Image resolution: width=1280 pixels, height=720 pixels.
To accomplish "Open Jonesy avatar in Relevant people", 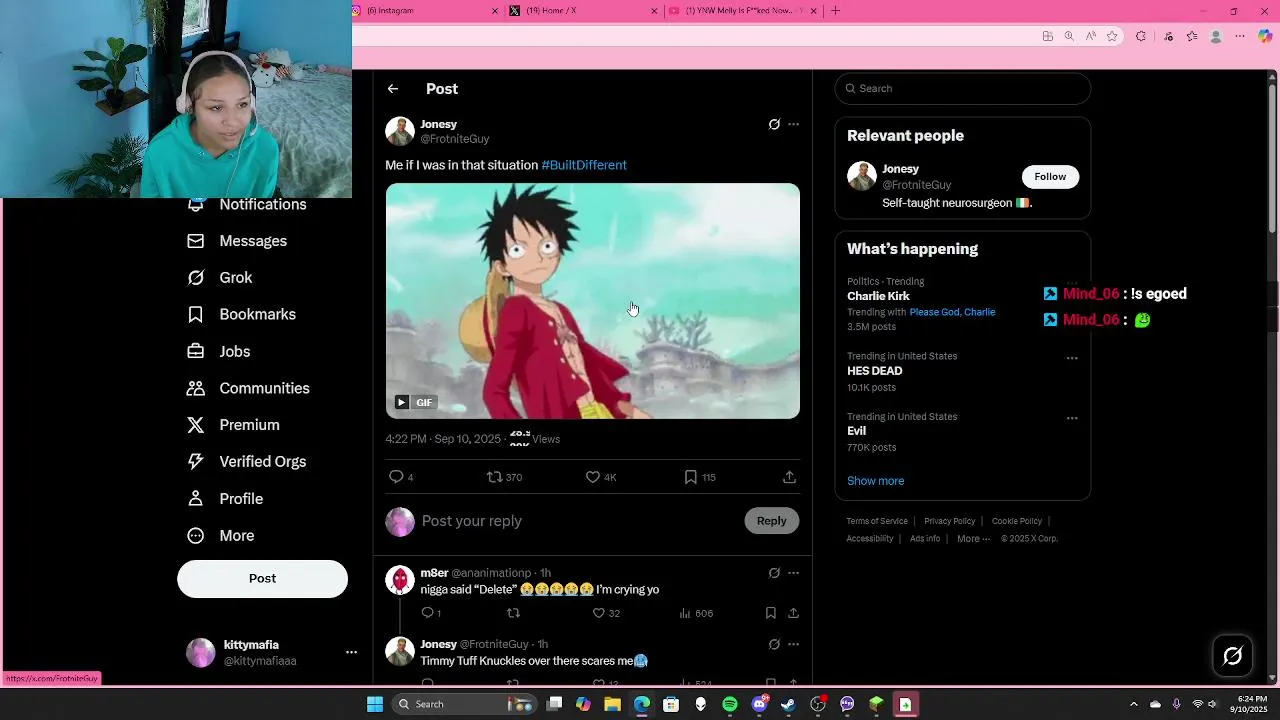I will click(x=862, y=176).
